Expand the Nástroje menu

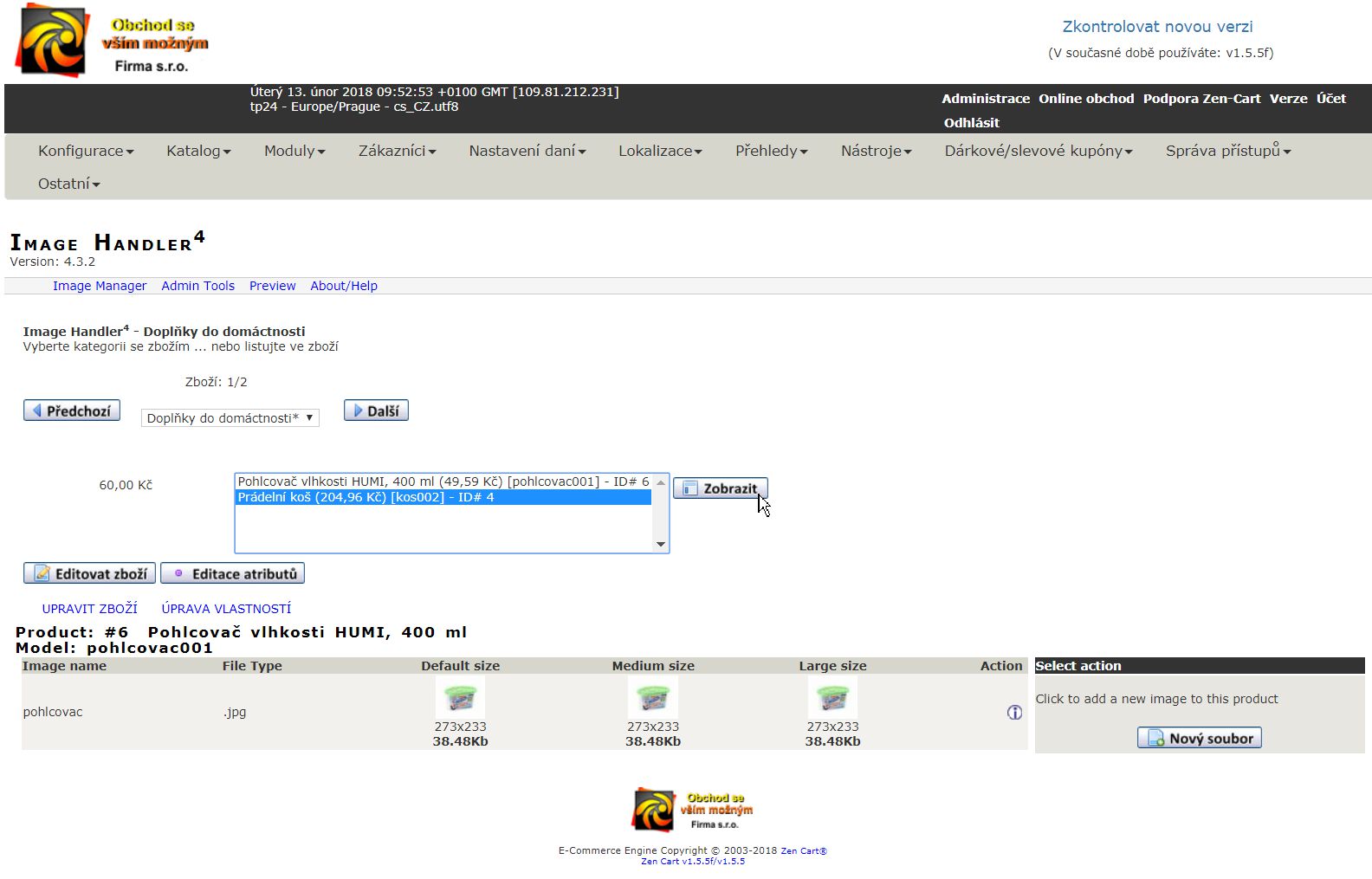tap(876, 151)
